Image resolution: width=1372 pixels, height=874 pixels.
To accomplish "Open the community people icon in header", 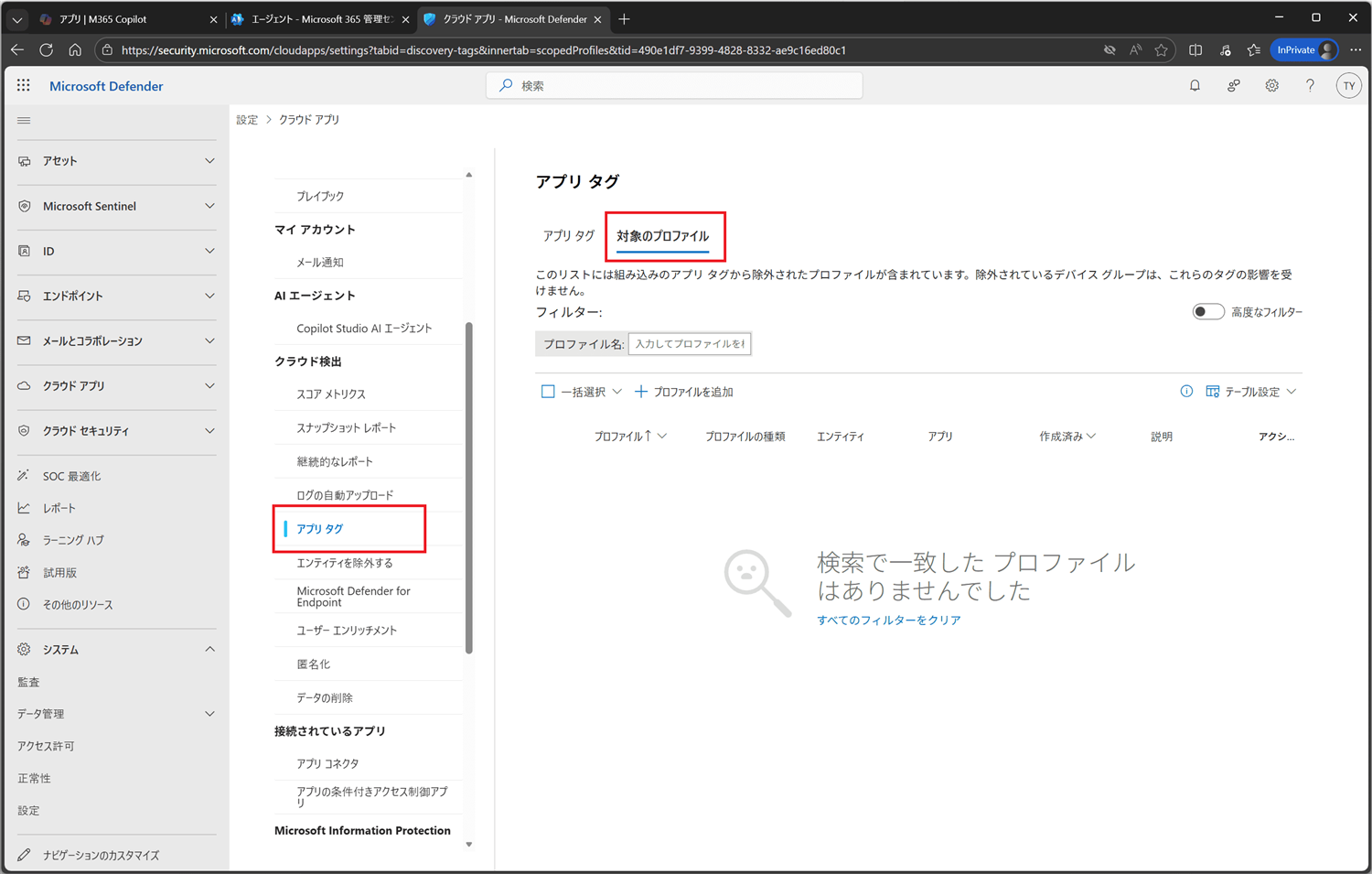I will [1233, 85].
